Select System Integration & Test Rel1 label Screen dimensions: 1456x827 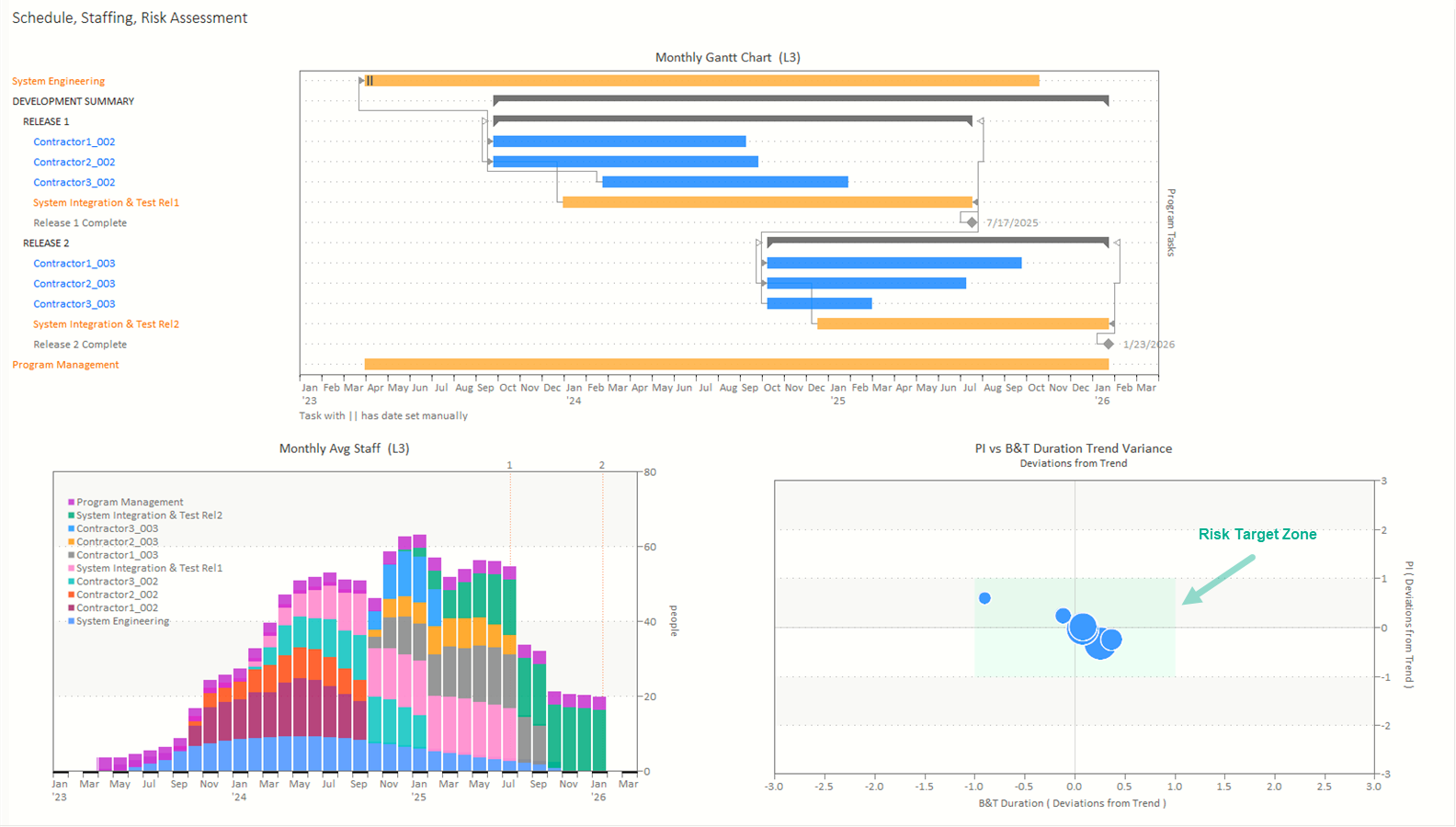[x=106, y=202]
